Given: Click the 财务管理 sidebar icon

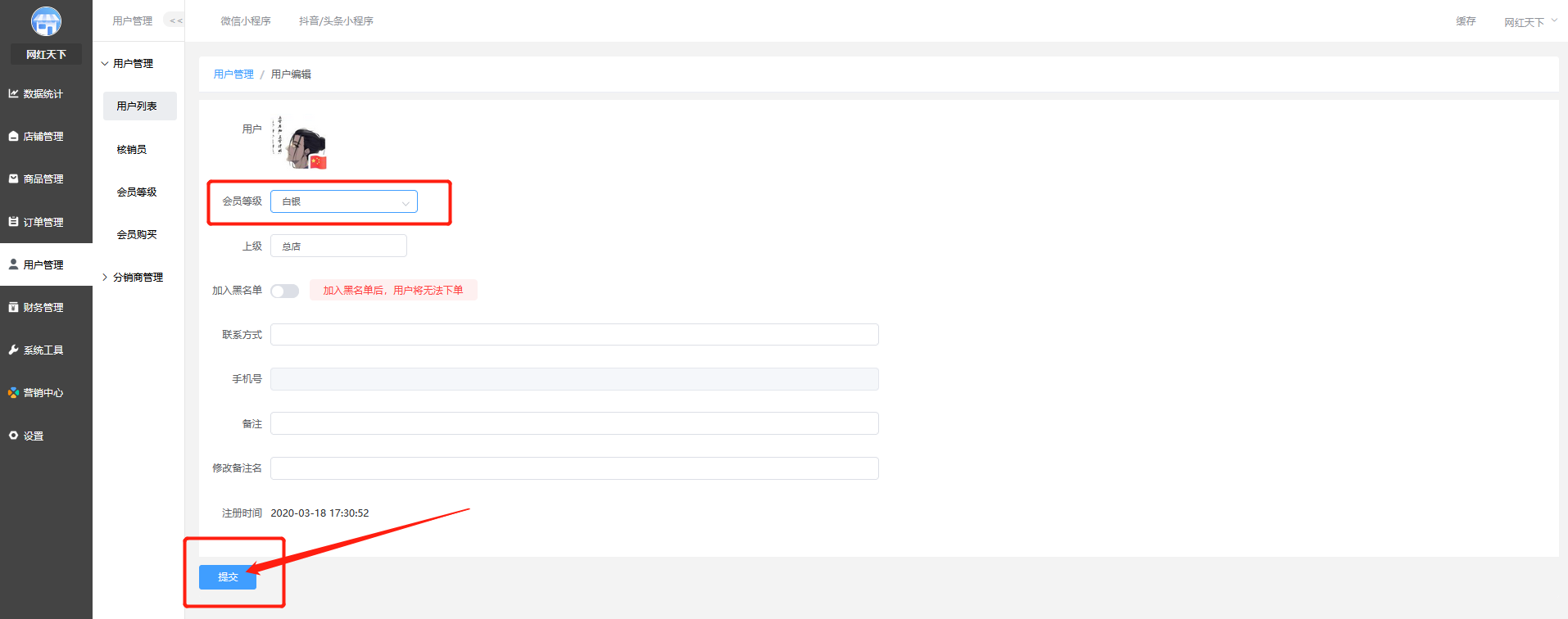Looking at the screenshot, I should (x=13, y=307).
